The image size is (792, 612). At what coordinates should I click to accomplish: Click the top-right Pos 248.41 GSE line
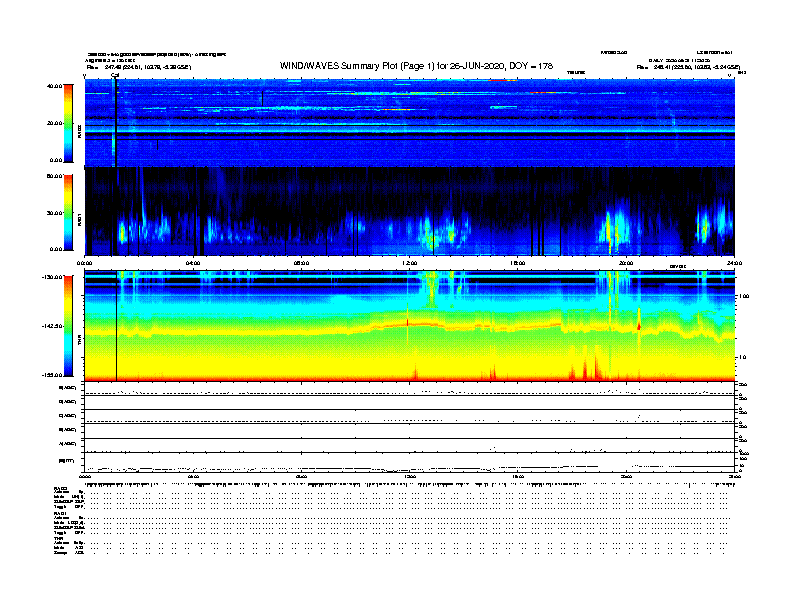click(x=688, y=67)
